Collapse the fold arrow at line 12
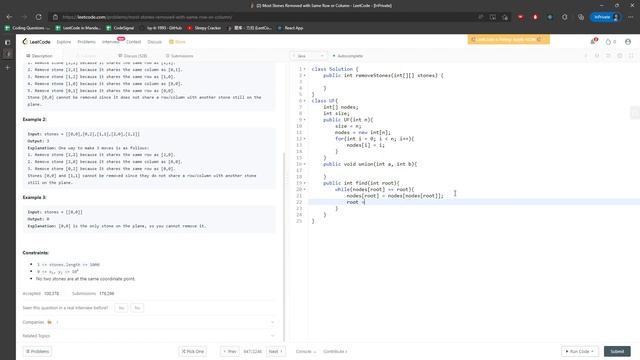 [305, 139]
